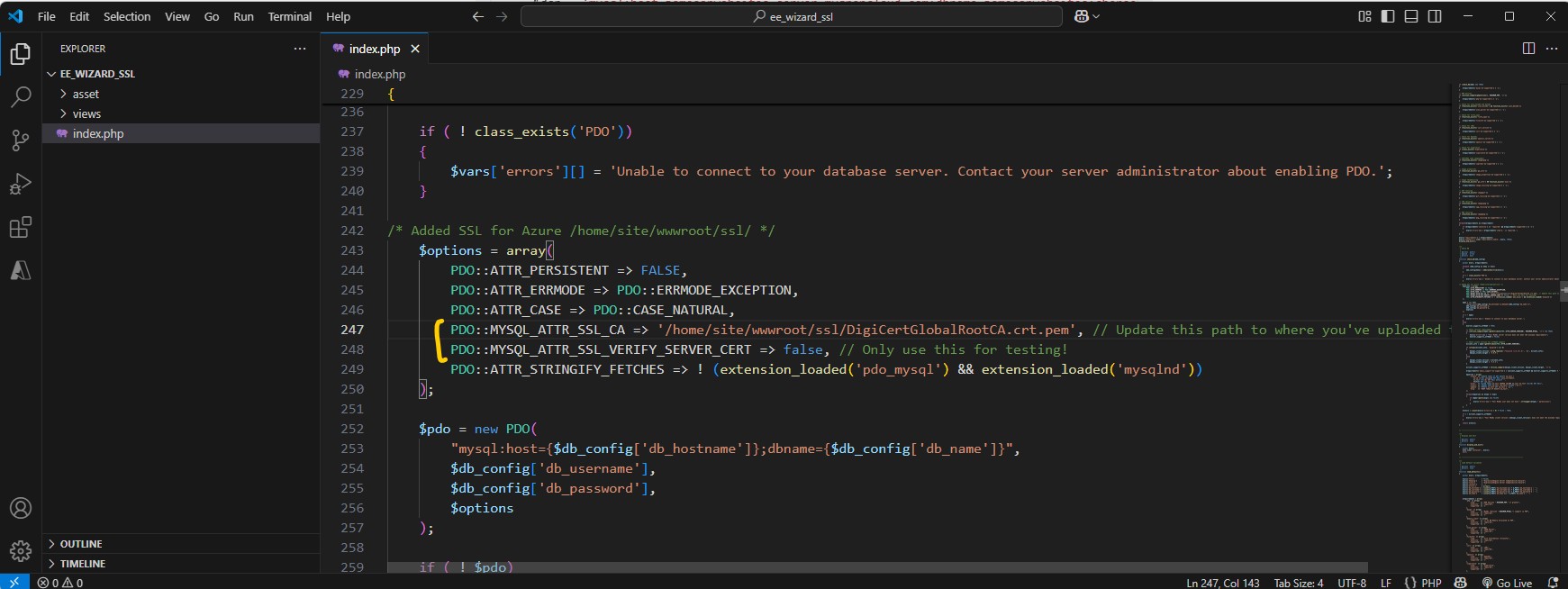
Task: Open the Terminal menu
Action: pyautogui.click(x=289, y=16)
